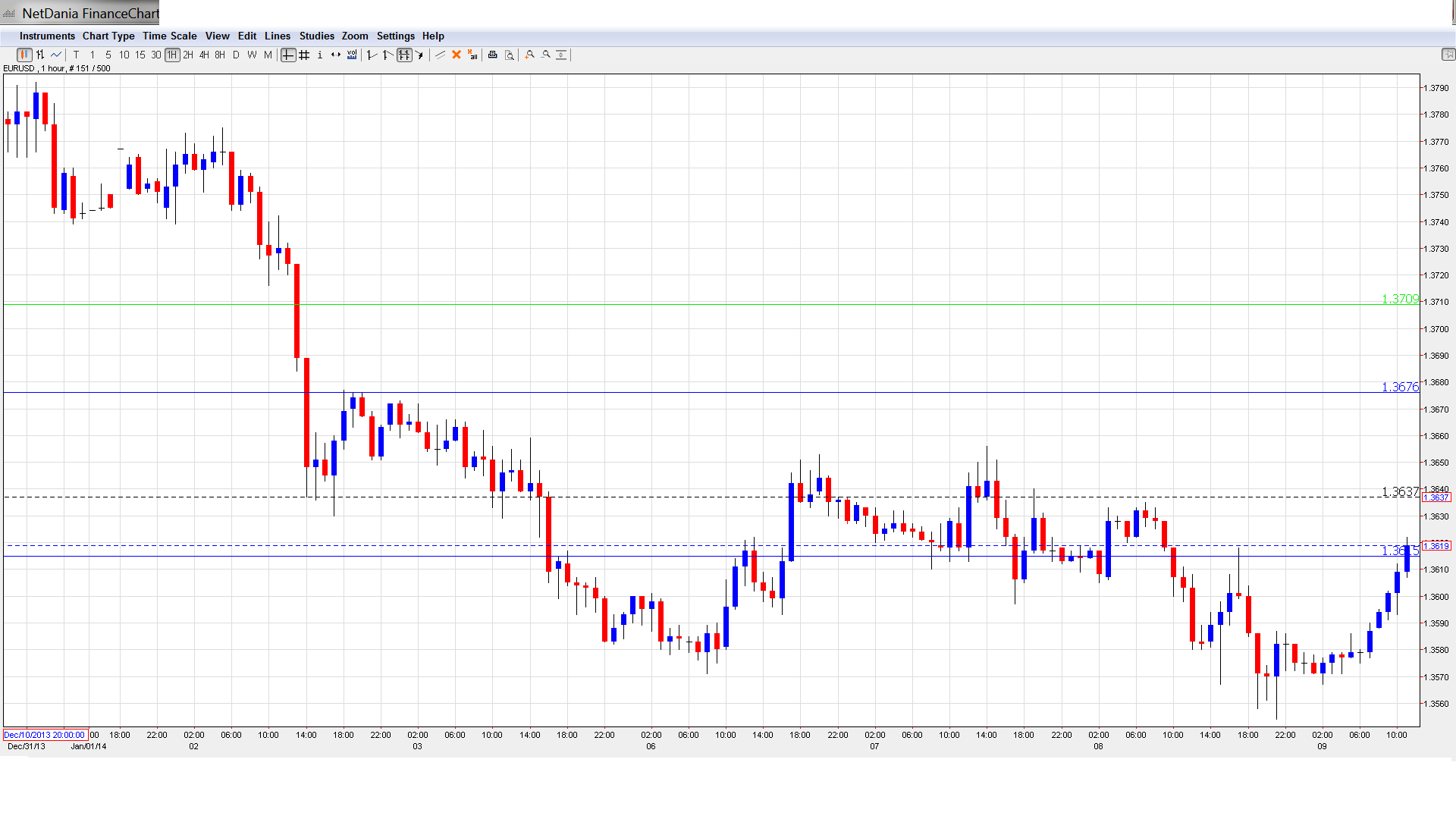Switch to OHLC bar chart icon

[x=40, y=55]
